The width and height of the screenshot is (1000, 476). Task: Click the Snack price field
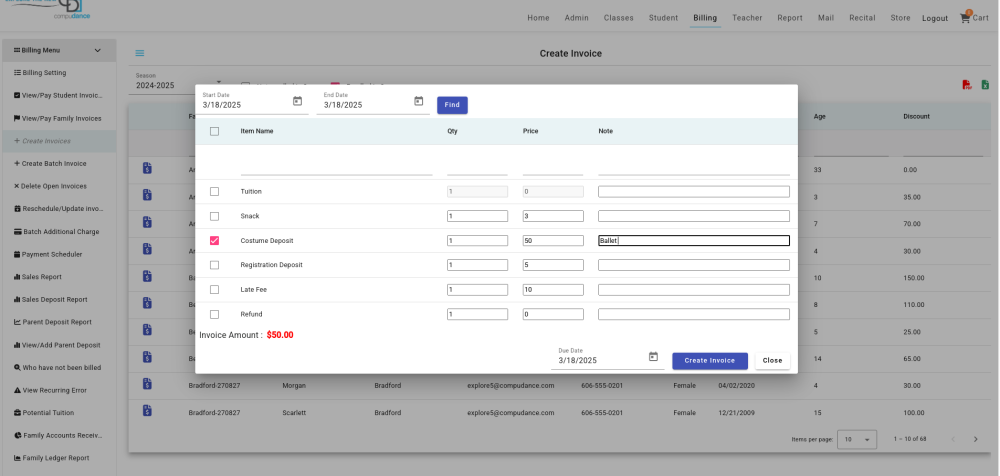(x=553, y=216)
